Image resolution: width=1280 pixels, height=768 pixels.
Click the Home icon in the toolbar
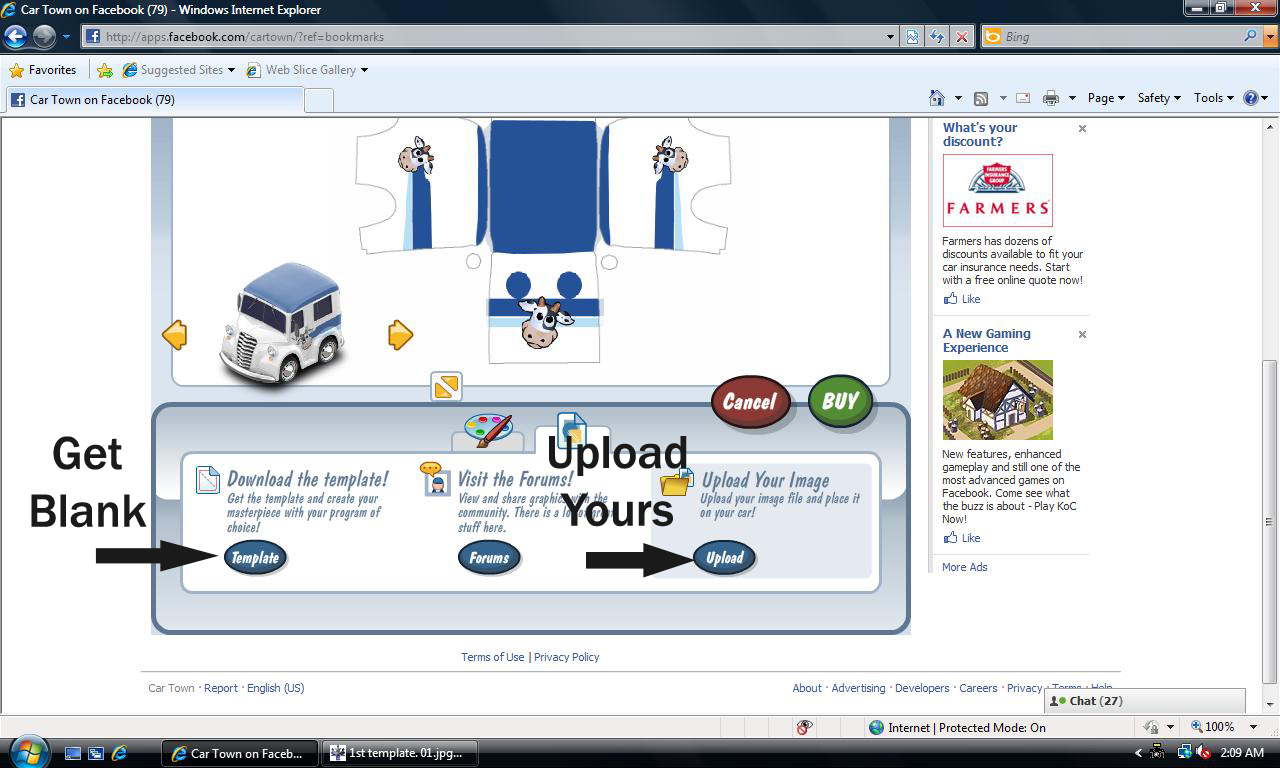pos(937,98)
